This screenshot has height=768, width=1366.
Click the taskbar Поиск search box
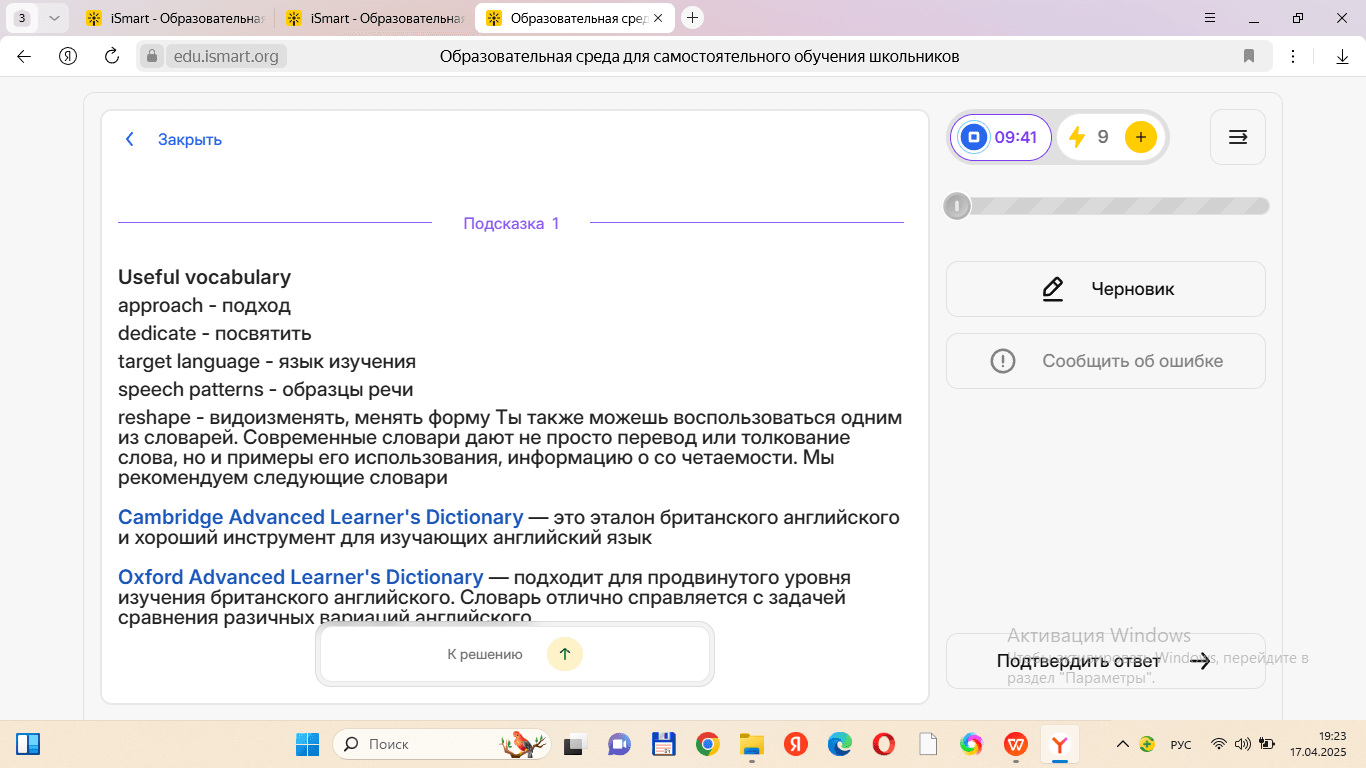[x=441, y=744]
